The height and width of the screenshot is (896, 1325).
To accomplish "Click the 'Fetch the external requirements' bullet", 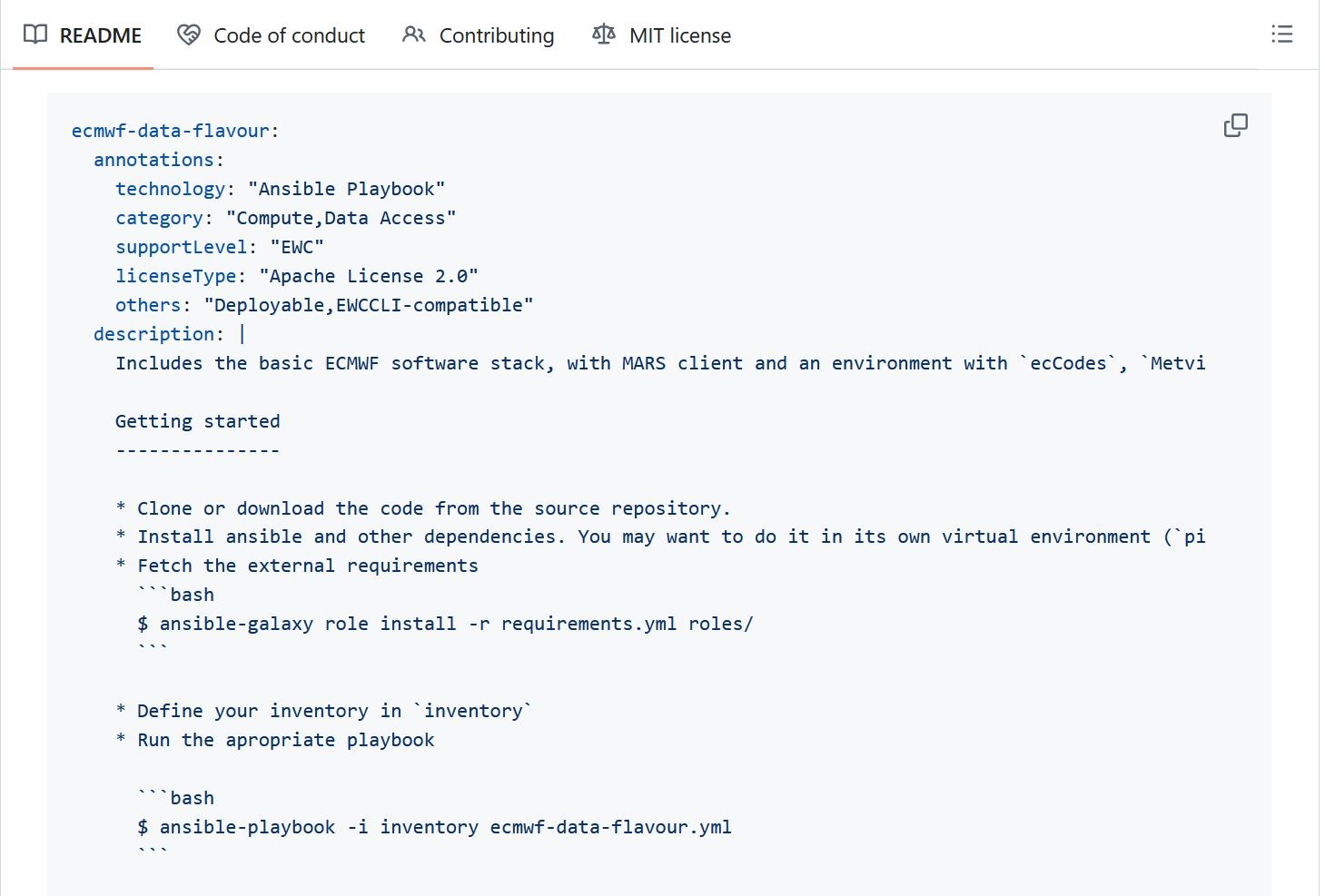I will pyautogui.click(x=297, y=566).
